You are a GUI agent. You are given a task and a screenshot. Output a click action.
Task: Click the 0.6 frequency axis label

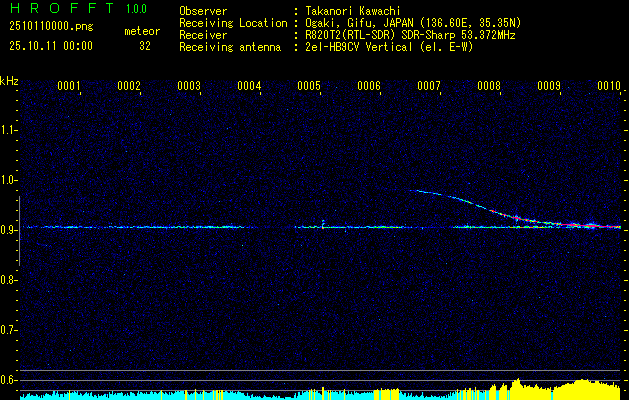[x=7, y=380]
